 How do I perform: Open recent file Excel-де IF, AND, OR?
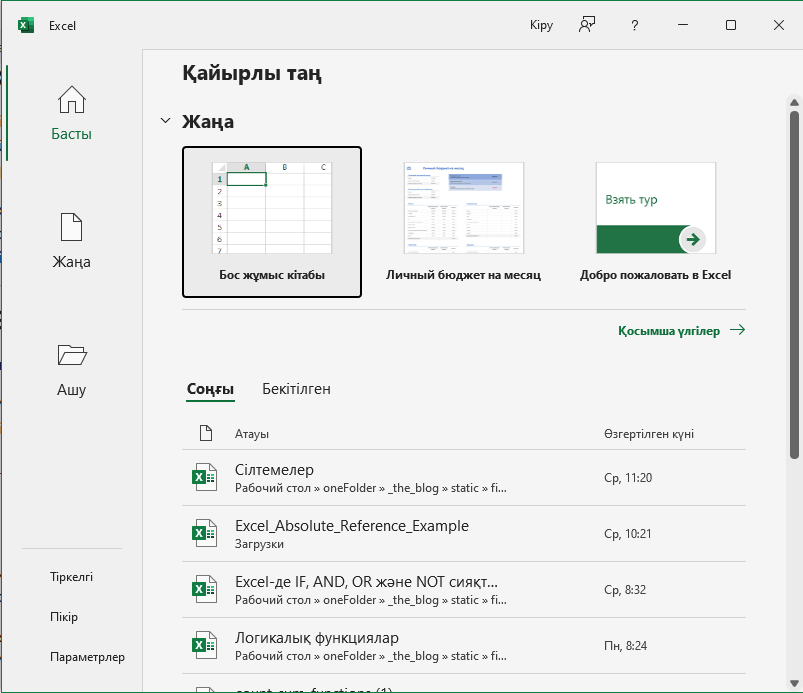point(464,590)
